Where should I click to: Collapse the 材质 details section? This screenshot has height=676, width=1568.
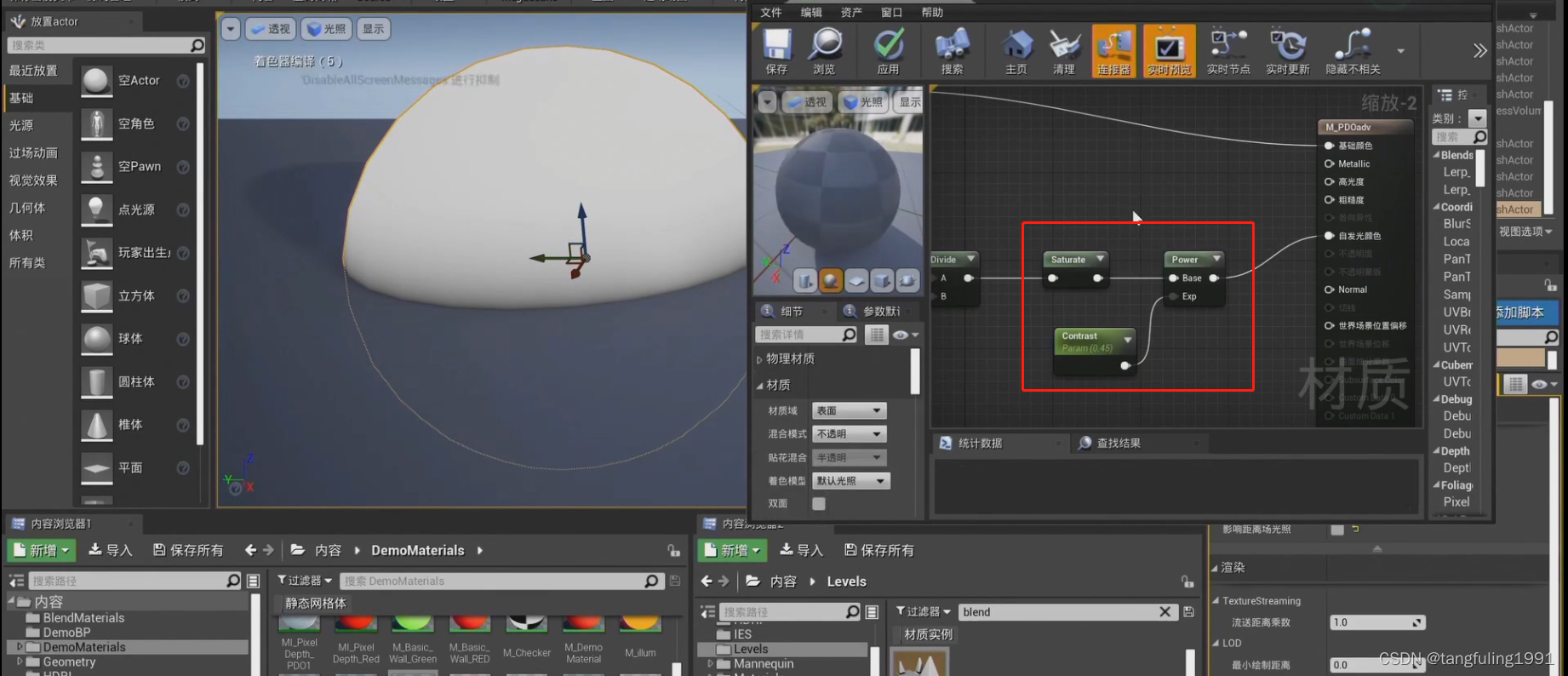click(x=759, y=385)
